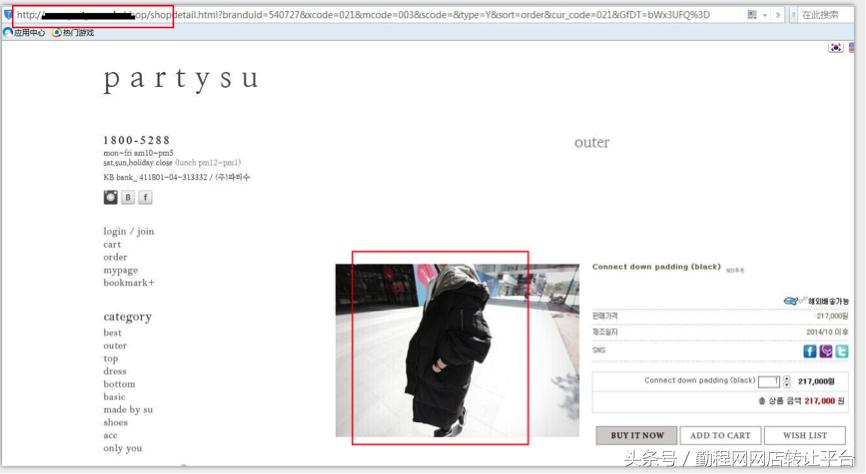Click the 1800-5288 phone number

[137, 140]
